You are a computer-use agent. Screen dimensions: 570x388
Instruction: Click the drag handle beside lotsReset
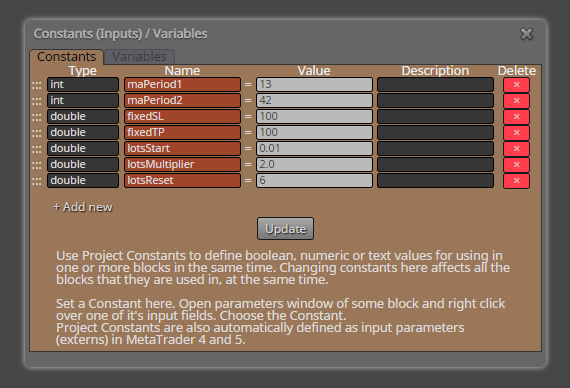click(x=36, y=181)
